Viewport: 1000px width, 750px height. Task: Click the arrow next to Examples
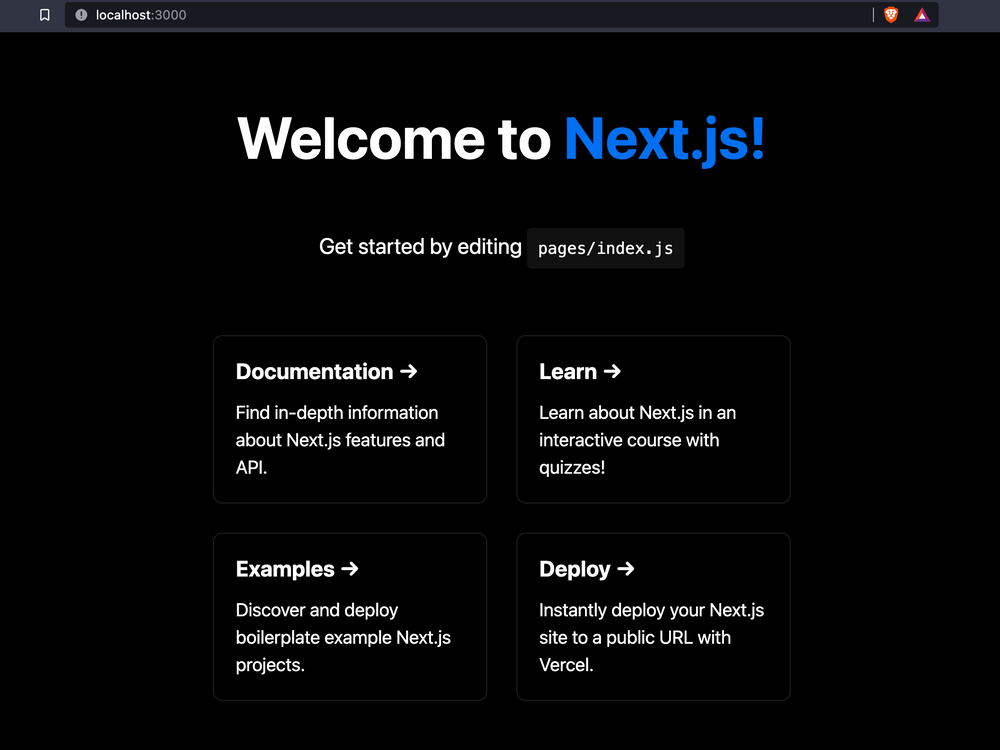(x=352, y=569)
